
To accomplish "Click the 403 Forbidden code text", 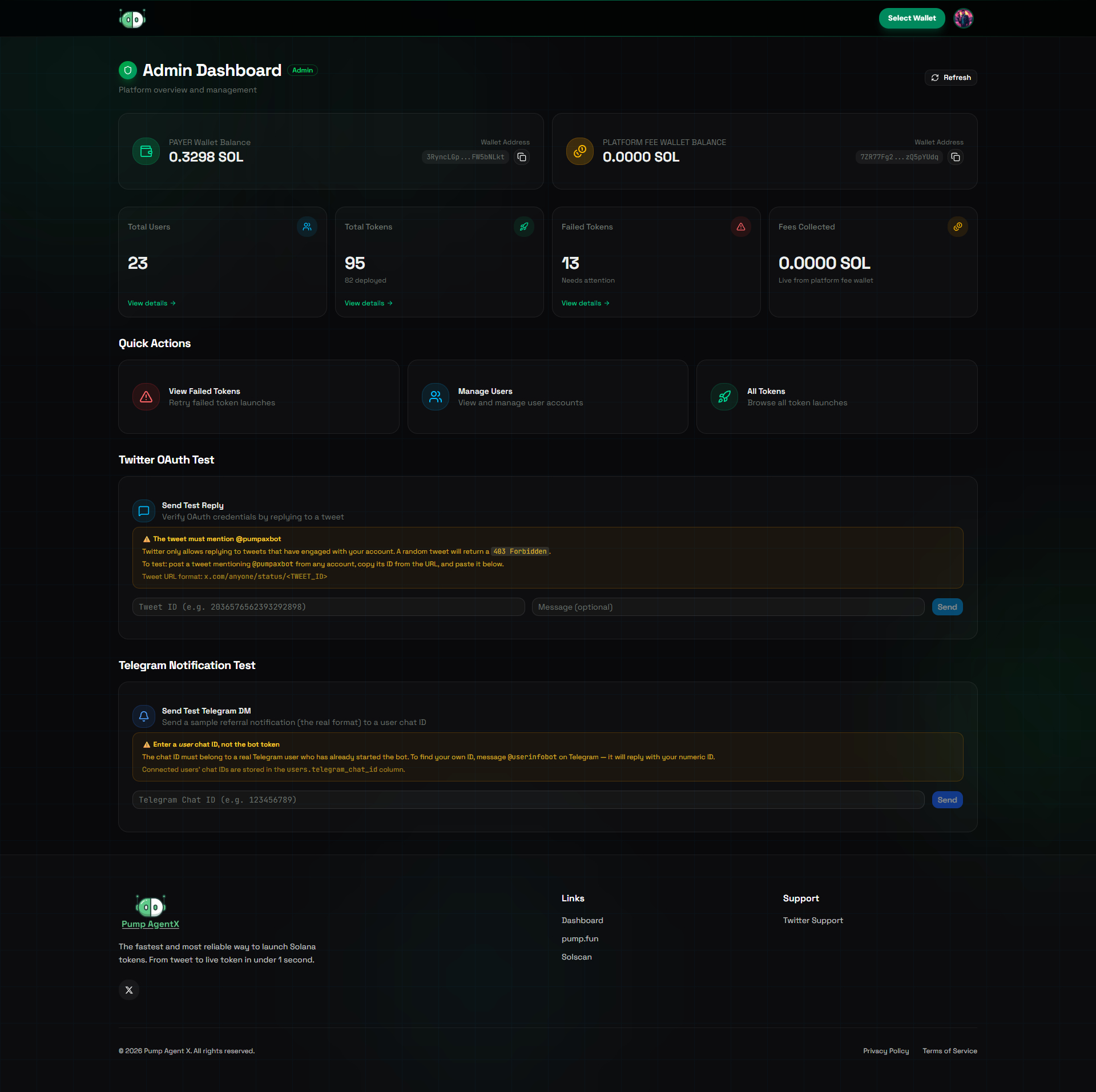I will coord(520,551).
